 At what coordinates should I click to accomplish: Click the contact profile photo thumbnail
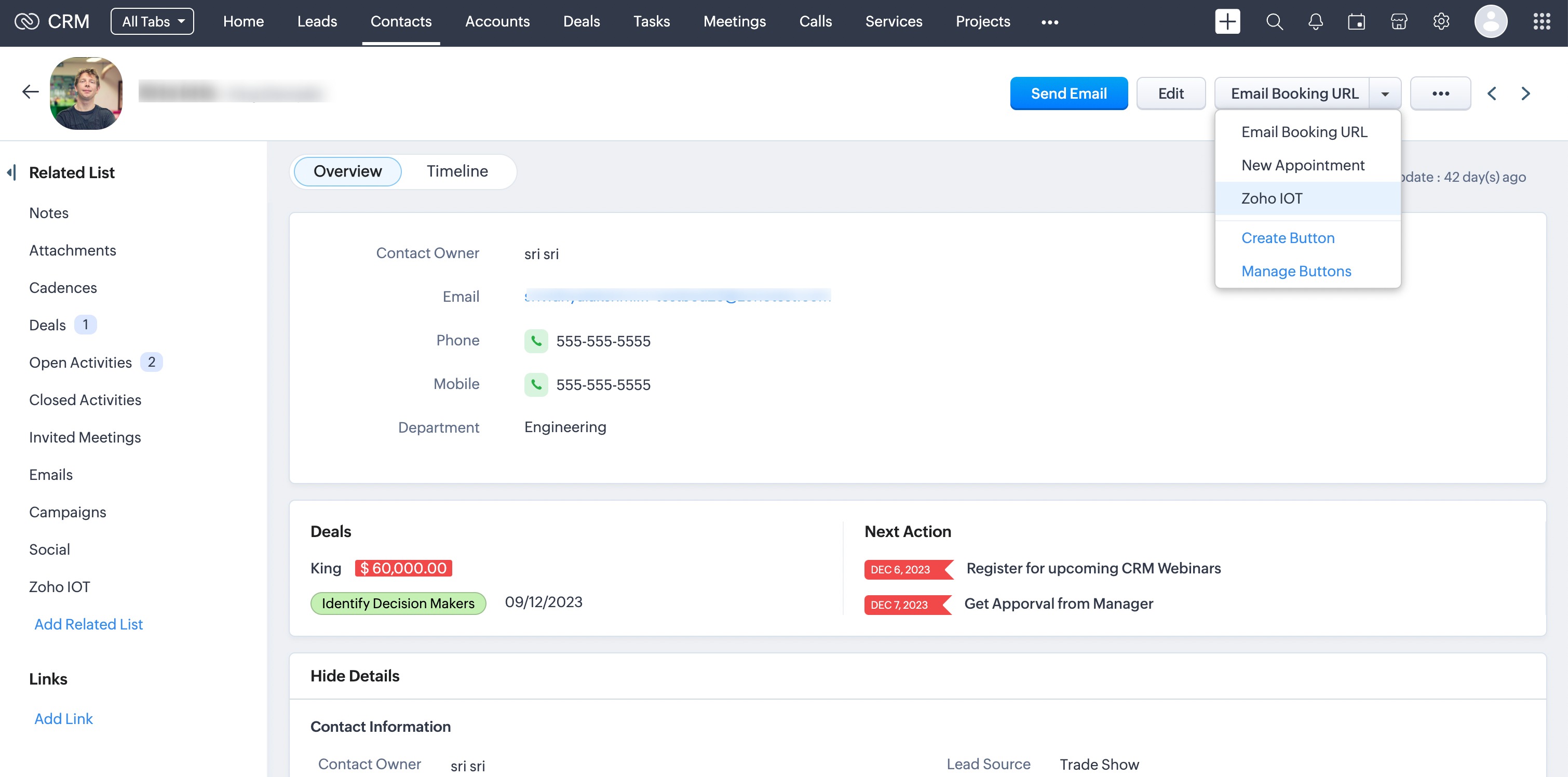(86, 93)
